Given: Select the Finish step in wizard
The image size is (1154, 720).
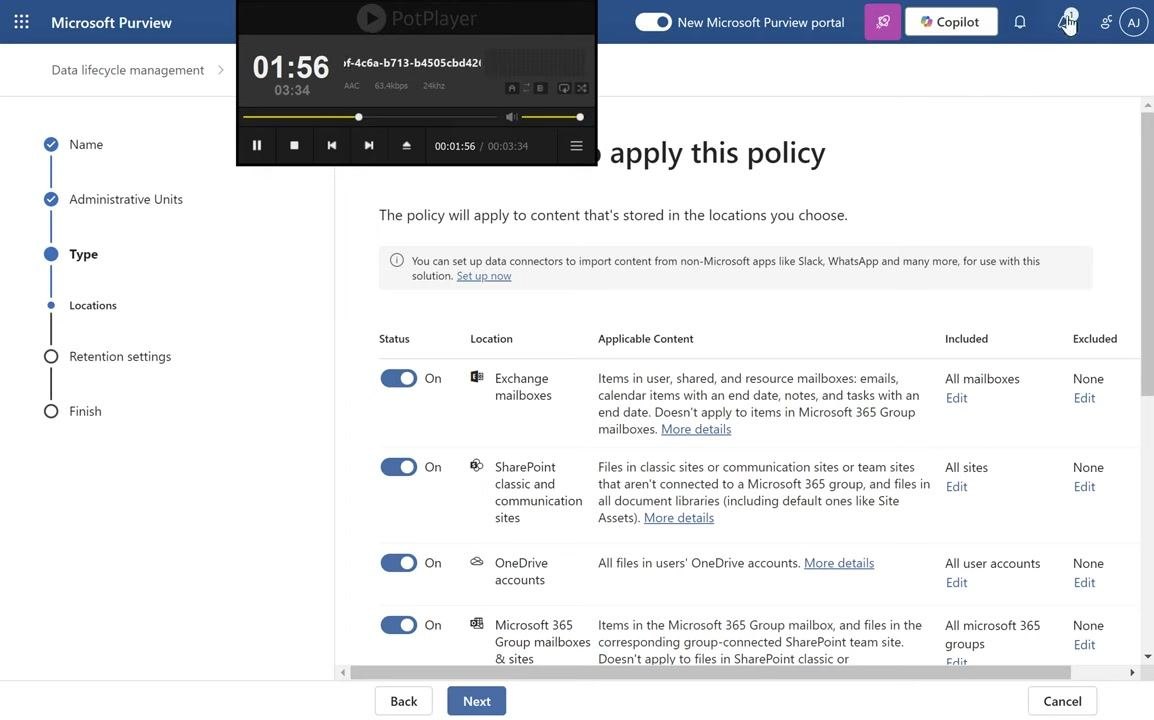Looking at the screenshot, I should pos(85,411).
